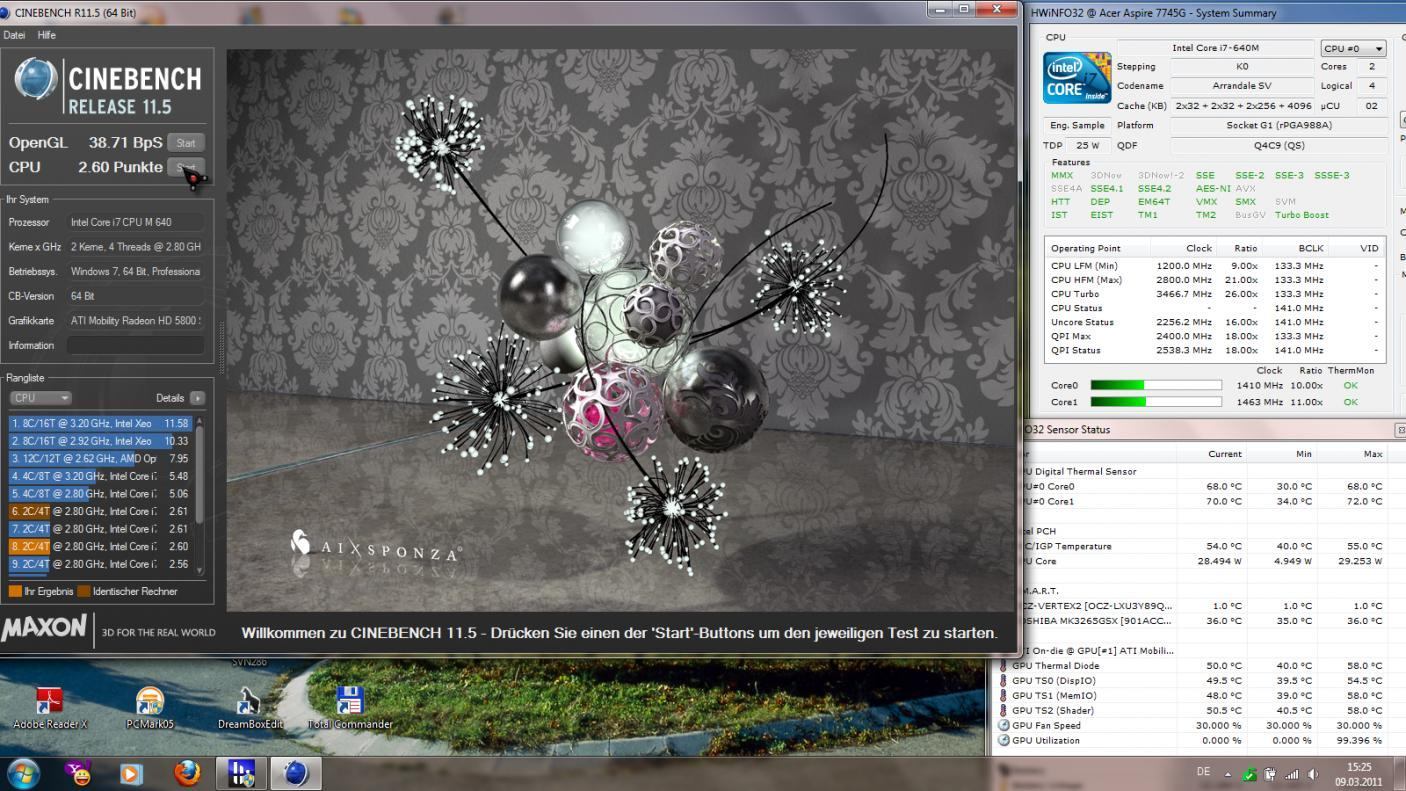Select the GPU TS1 (MemIO) thermometer icon
Image resolution: width=1406 pixels, height=791 pixels.
pyautogui.click(x=1004, y=695)
